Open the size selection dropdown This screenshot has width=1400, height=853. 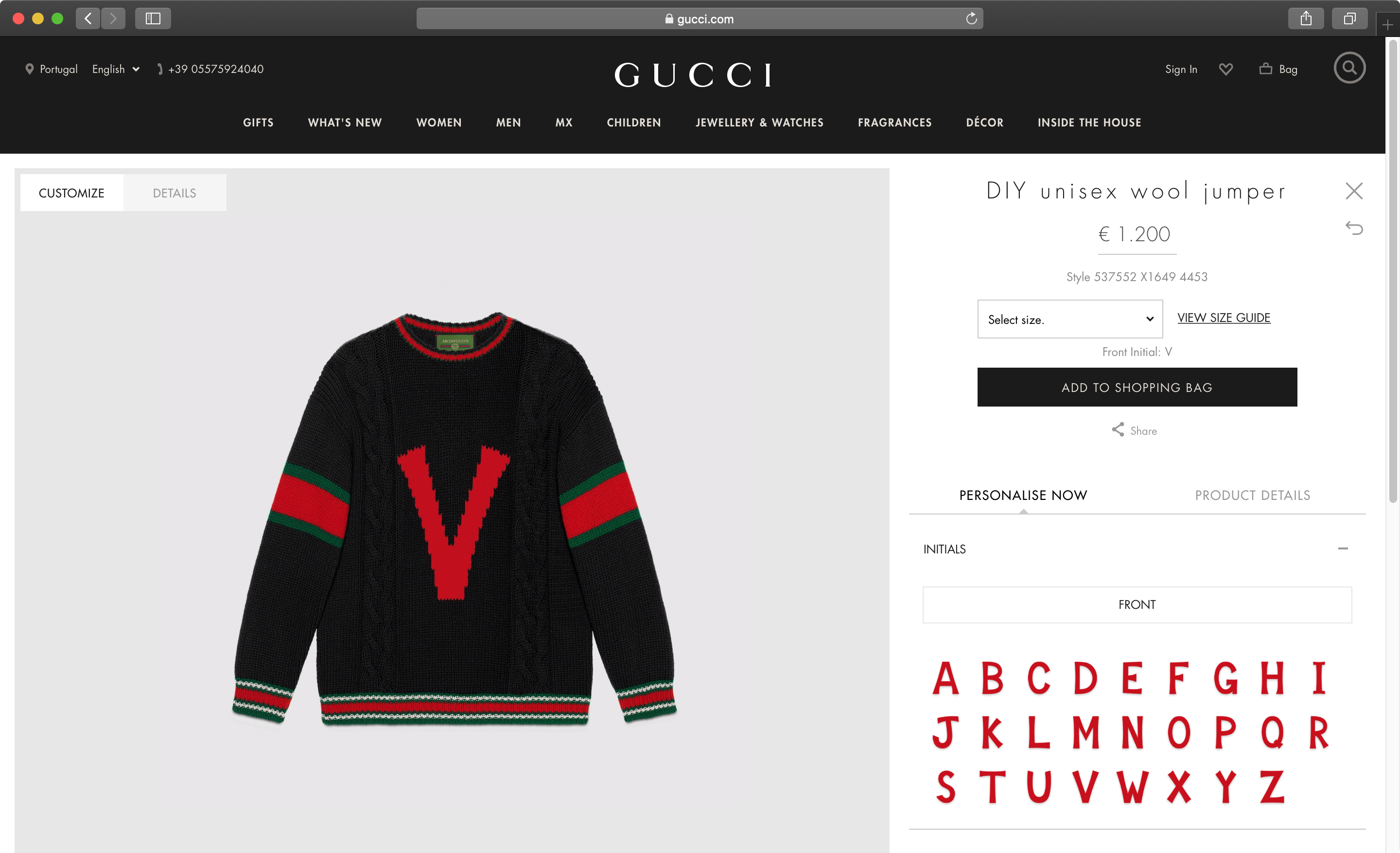[x=1069, y=319]
